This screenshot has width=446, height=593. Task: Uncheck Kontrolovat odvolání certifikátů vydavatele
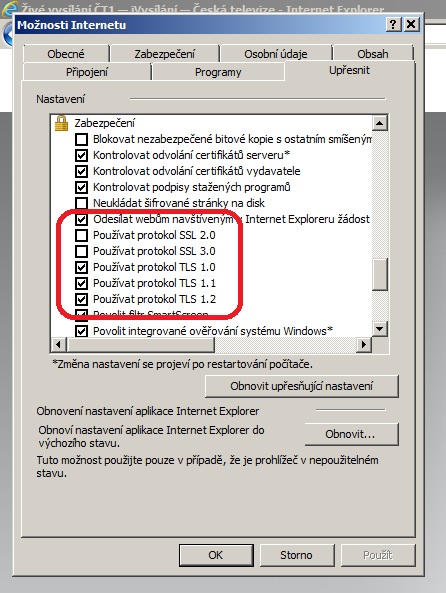point(81,171)
